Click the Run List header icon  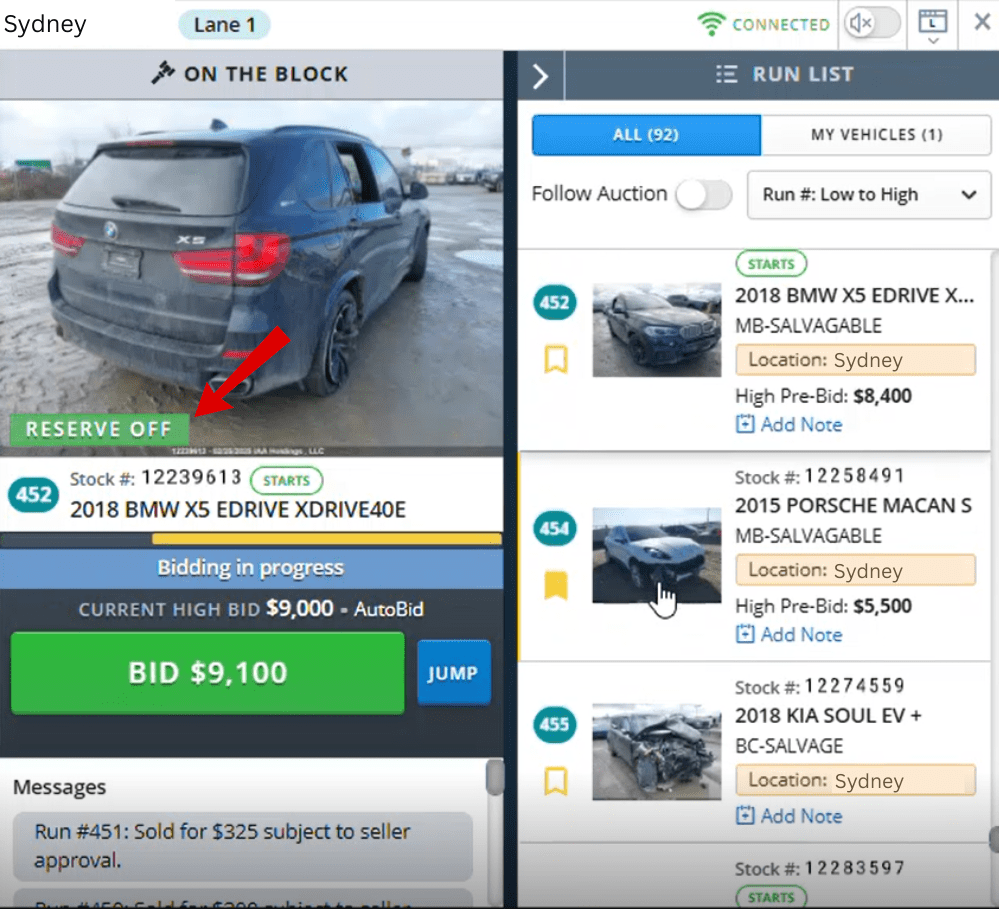[727, 74]
